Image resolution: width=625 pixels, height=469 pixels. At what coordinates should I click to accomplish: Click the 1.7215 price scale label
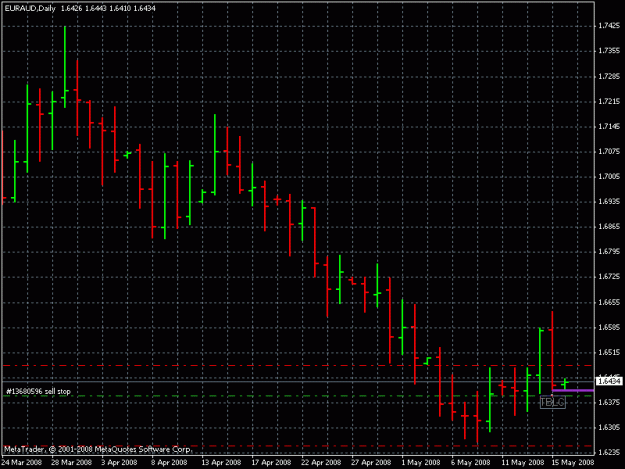click(609, 102)
